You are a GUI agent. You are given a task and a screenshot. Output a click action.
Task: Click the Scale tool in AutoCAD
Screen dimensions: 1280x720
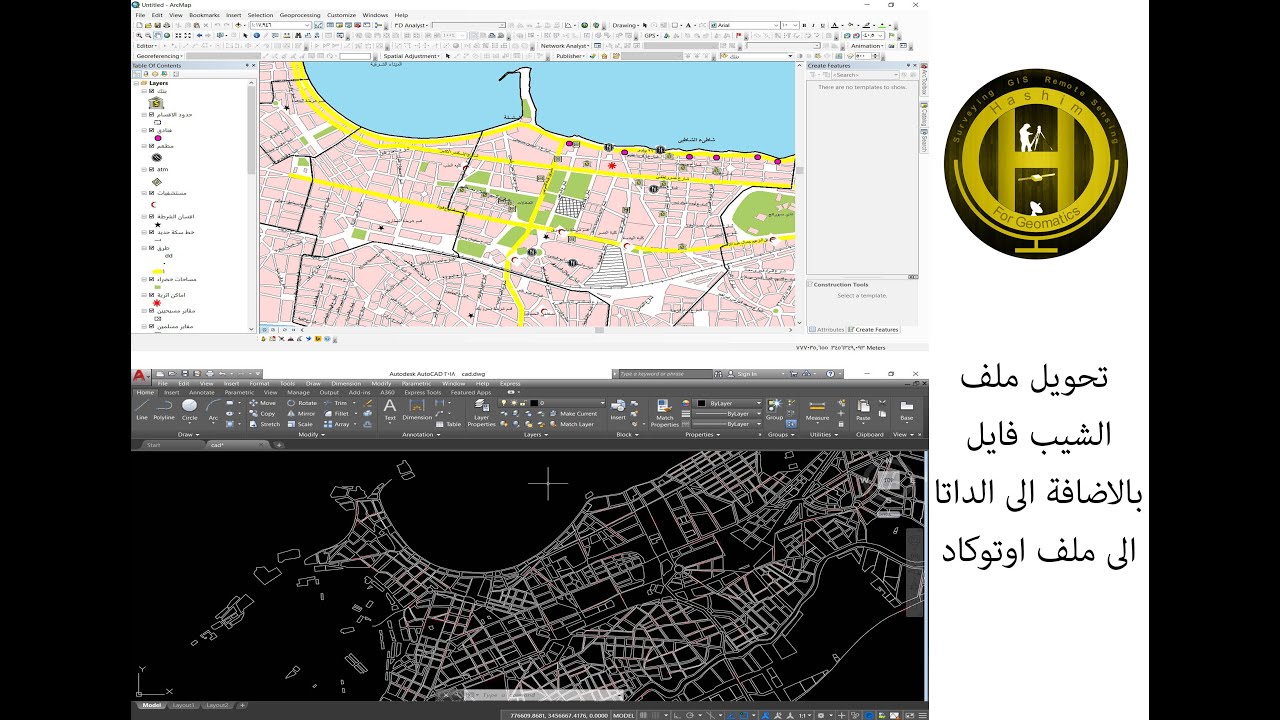pos(299,424)
